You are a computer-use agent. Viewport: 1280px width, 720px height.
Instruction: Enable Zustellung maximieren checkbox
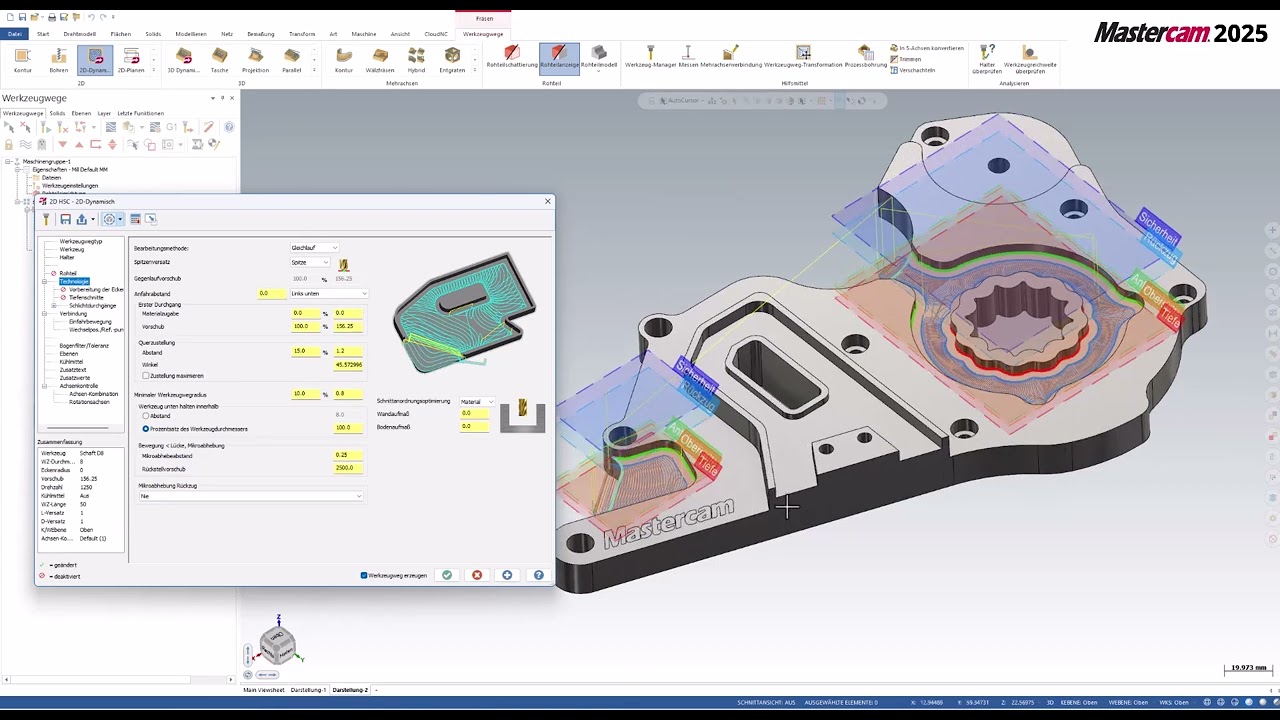pyautogui.click(x=146, y=376)
